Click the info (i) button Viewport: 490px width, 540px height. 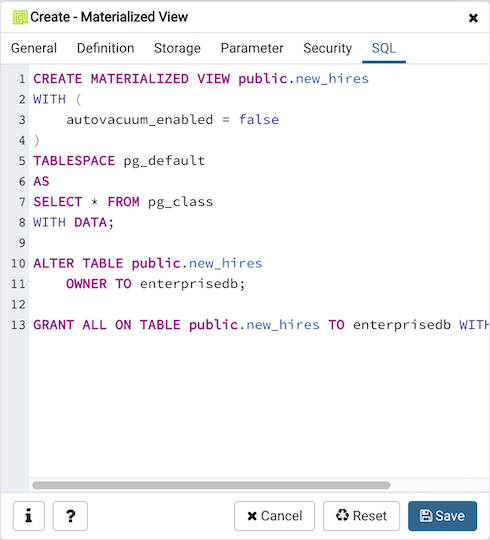[x=29, y=516]
